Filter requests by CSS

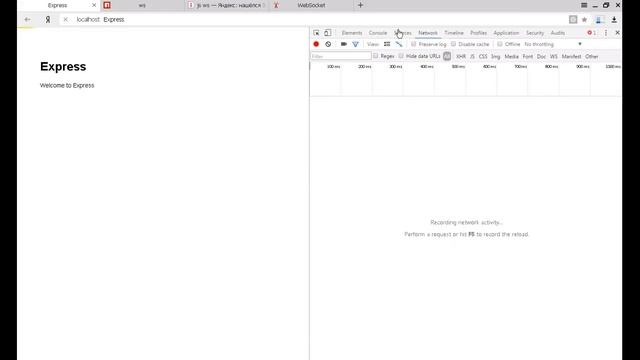483,56
